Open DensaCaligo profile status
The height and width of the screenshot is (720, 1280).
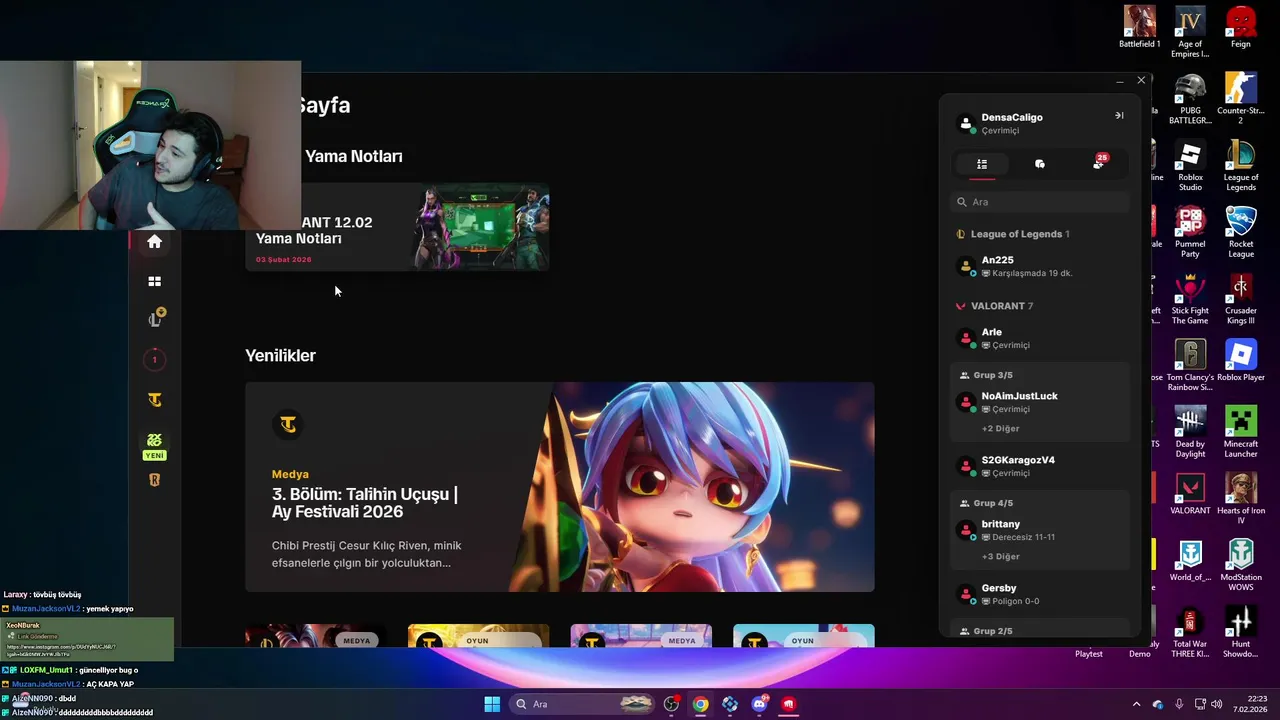tap(1012, 123)
